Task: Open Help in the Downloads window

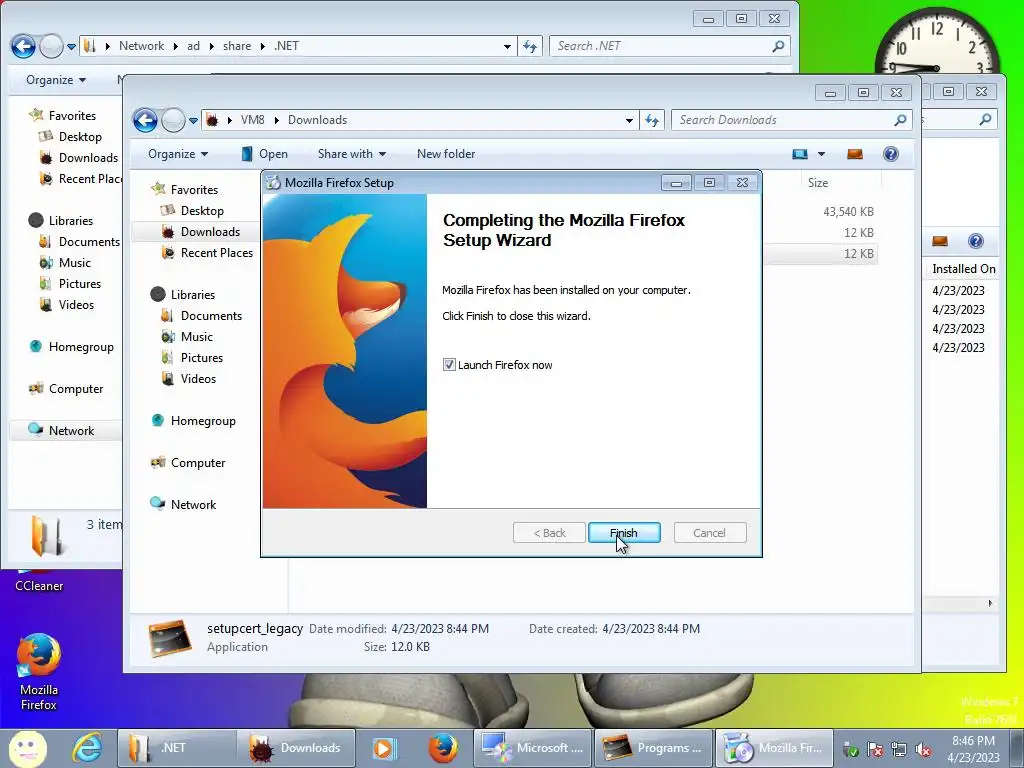Action: [891, 154]
